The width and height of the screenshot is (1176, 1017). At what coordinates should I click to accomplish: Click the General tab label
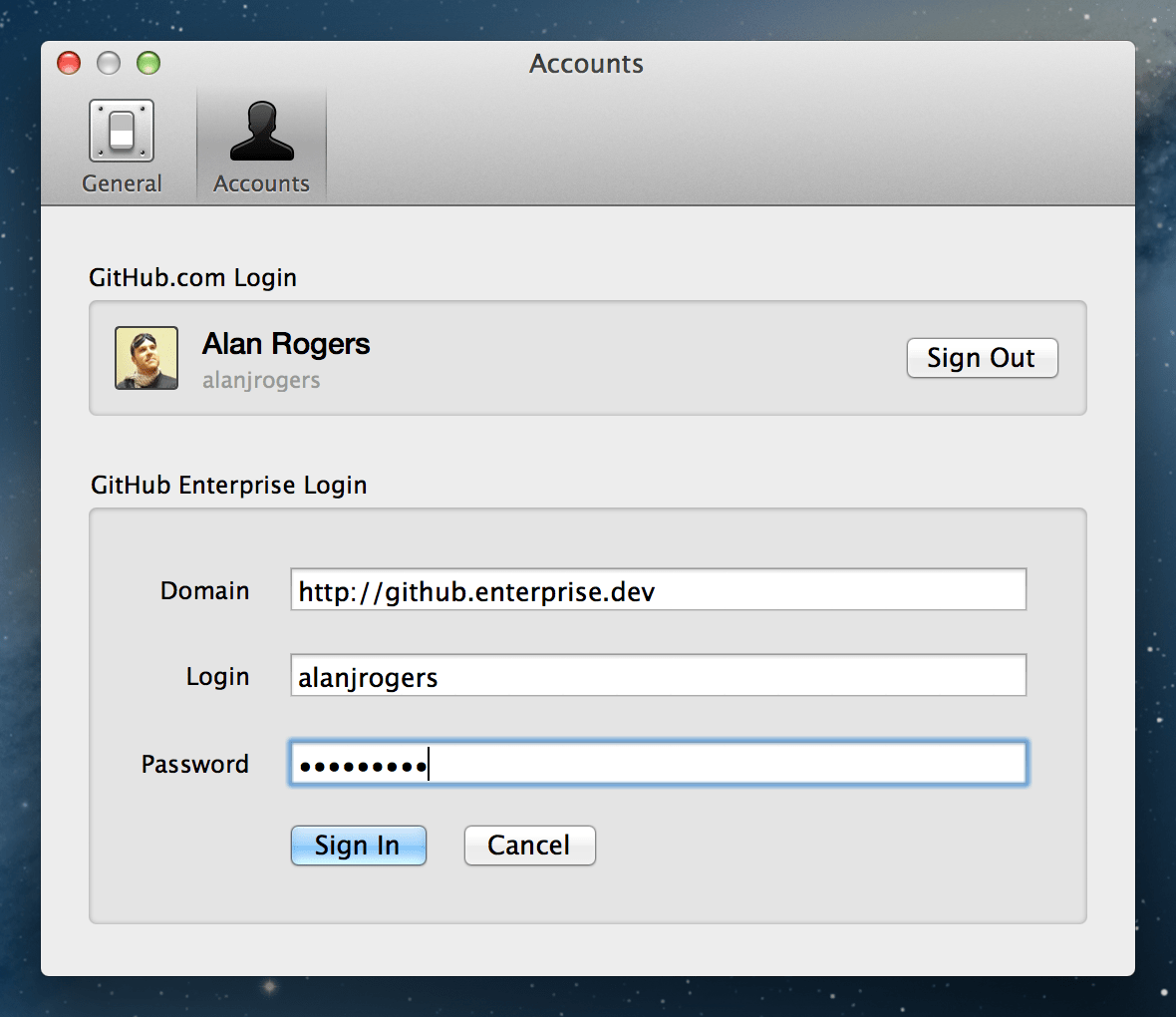click(x=122, y=184)
